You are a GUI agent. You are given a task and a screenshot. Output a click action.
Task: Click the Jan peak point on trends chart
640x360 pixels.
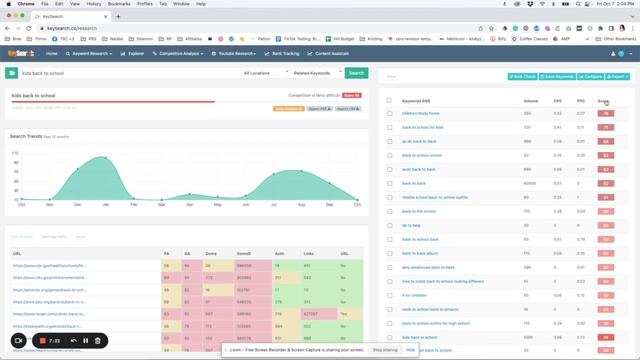tap(106, 158)
